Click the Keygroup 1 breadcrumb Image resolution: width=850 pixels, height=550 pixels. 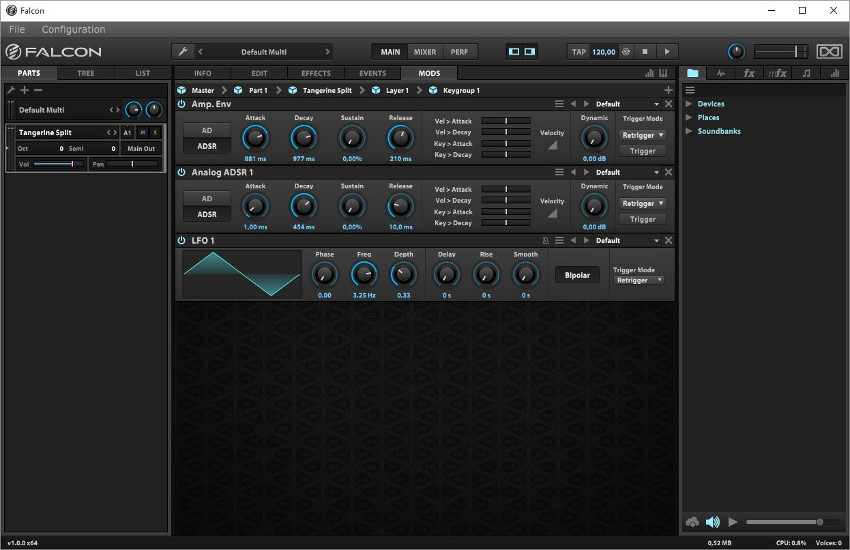(461, 90)
